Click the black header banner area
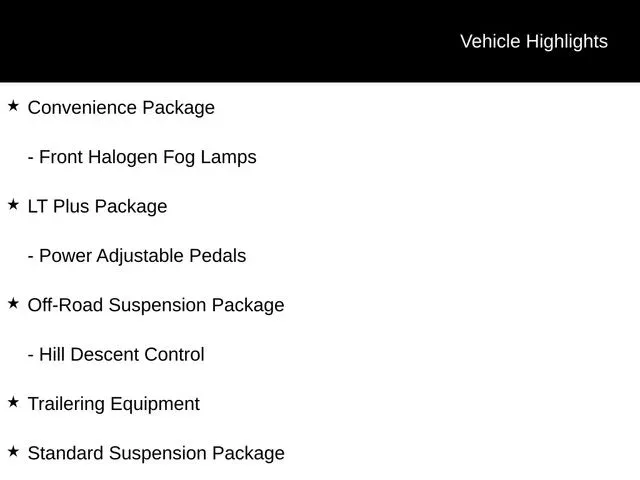Screen dimensions: 640x480 point(320,41)
